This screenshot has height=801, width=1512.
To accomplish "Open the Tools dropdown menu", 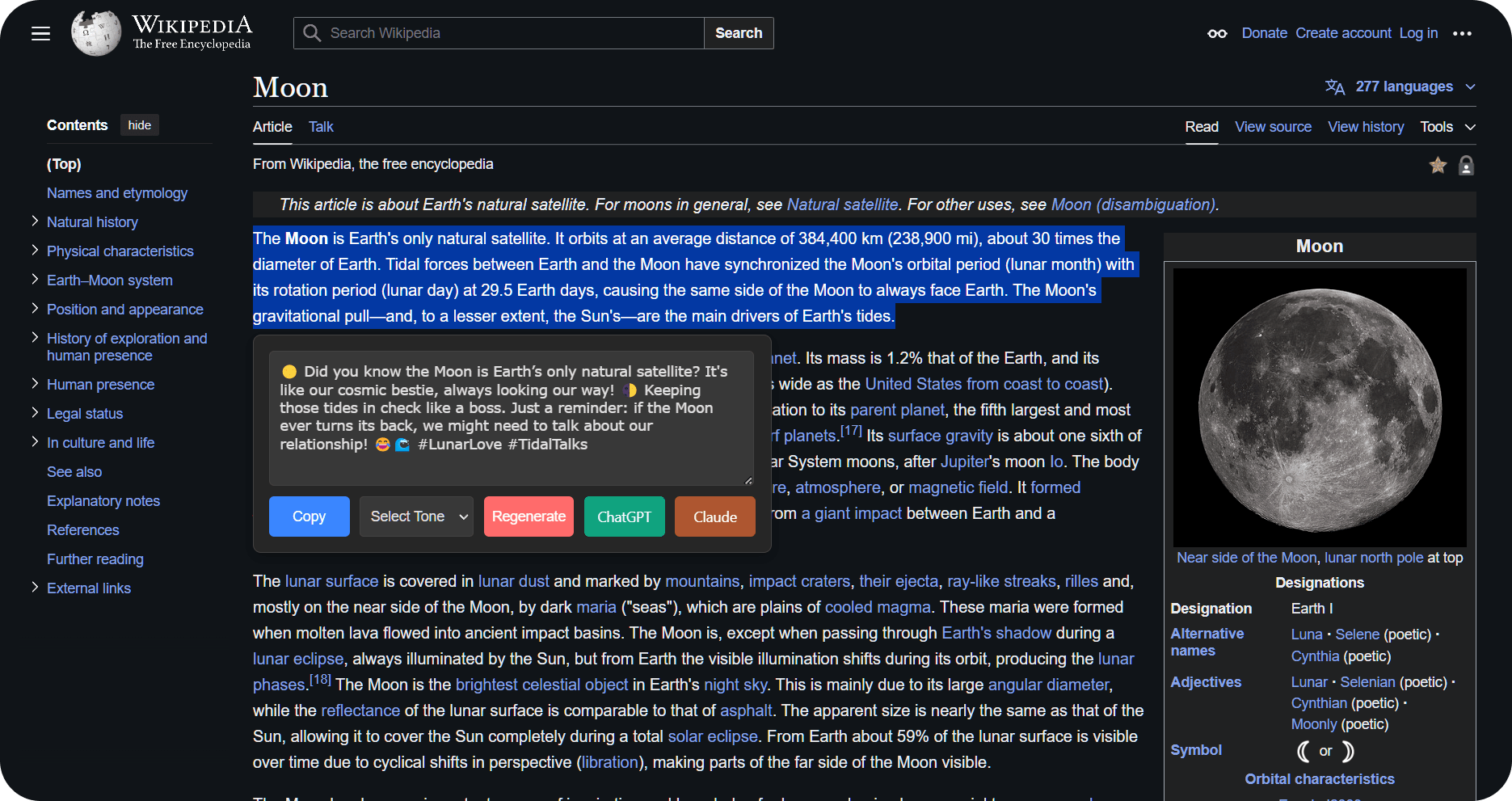I will pos(1447,127).
